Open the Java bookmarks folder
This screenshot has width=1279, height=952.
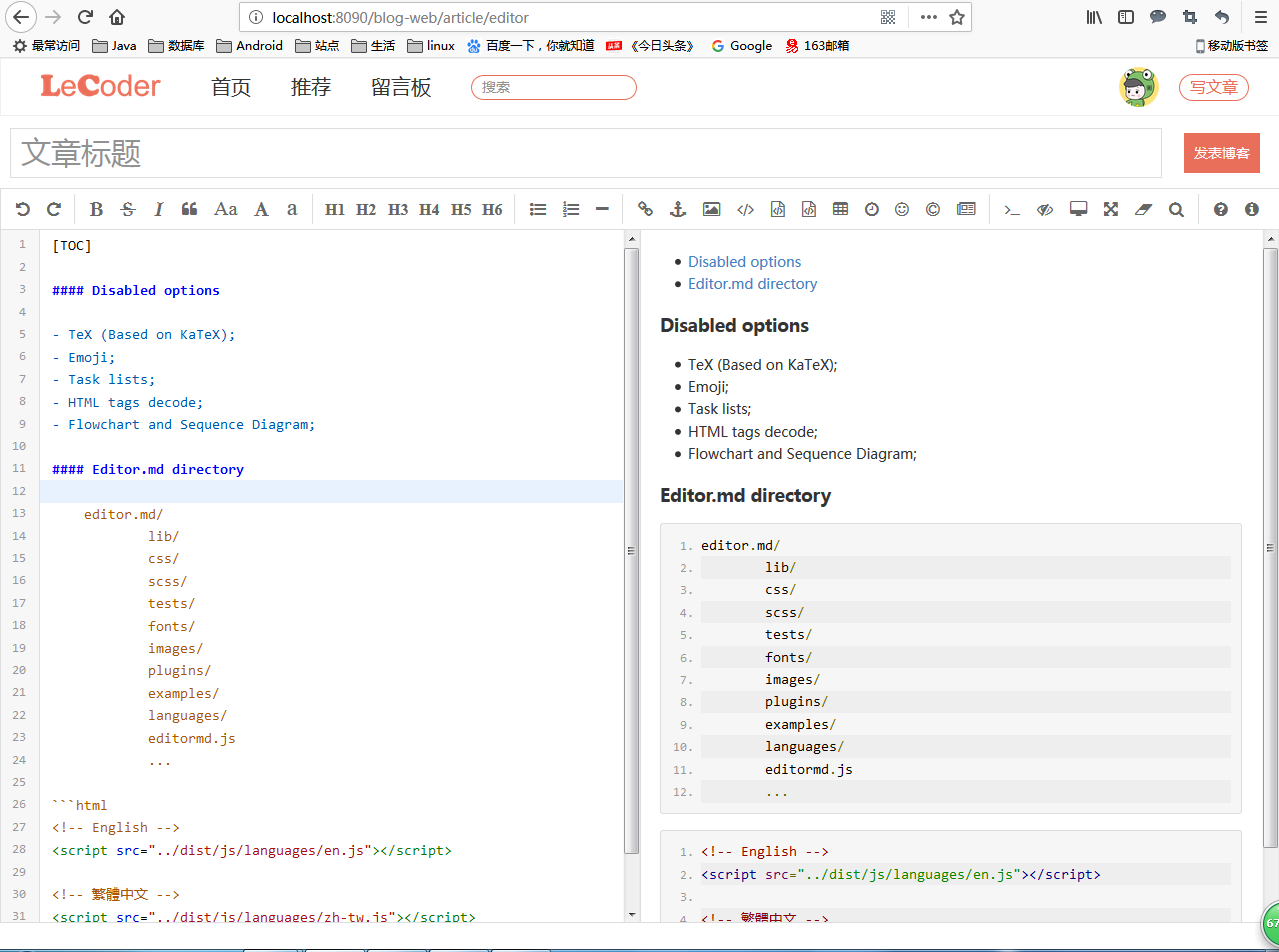pyautogui.click(x=114, y=46)
